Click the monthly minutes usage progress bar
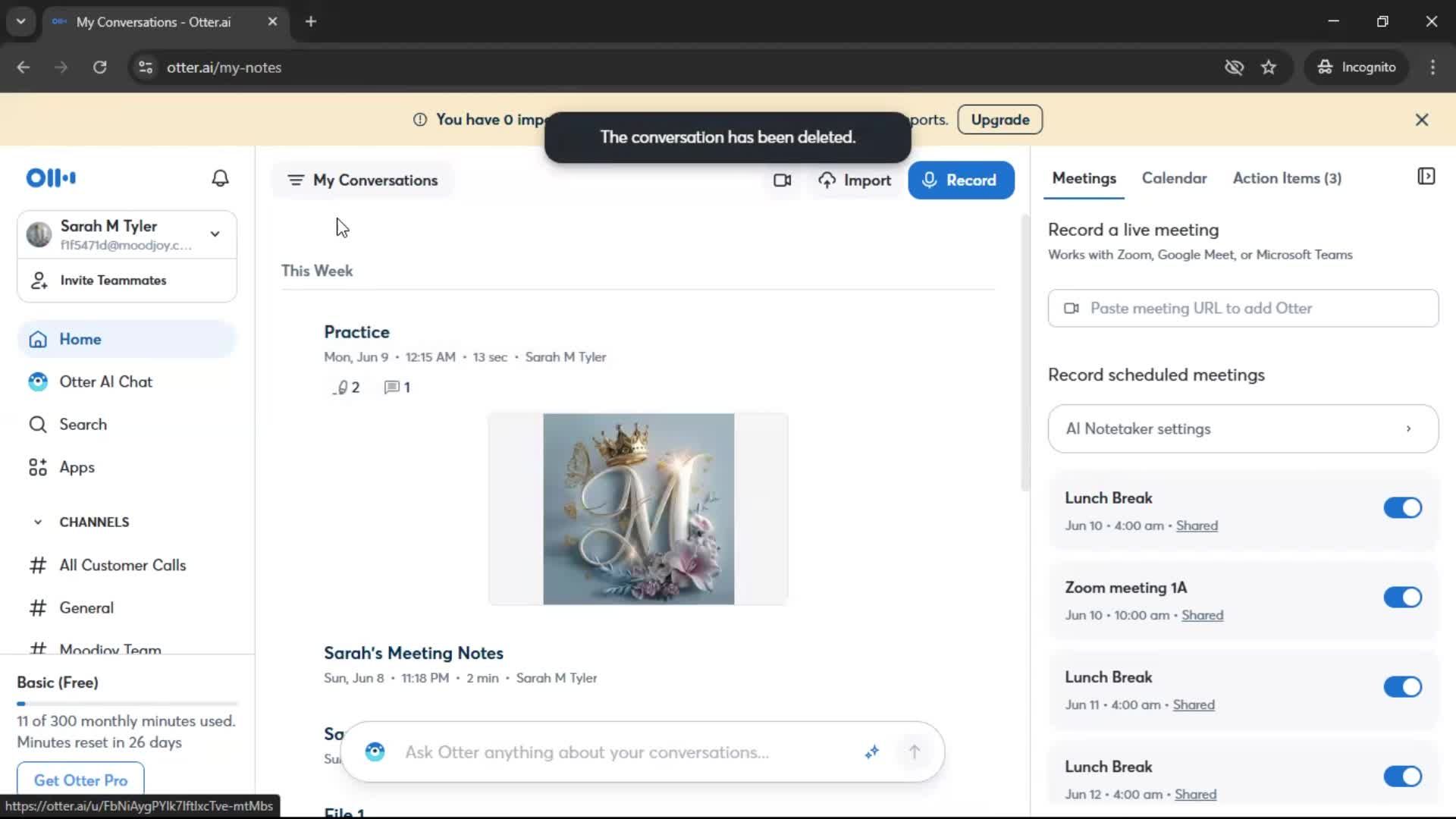The width and height of the screenshot is (1456, 819). pos(127,704)
